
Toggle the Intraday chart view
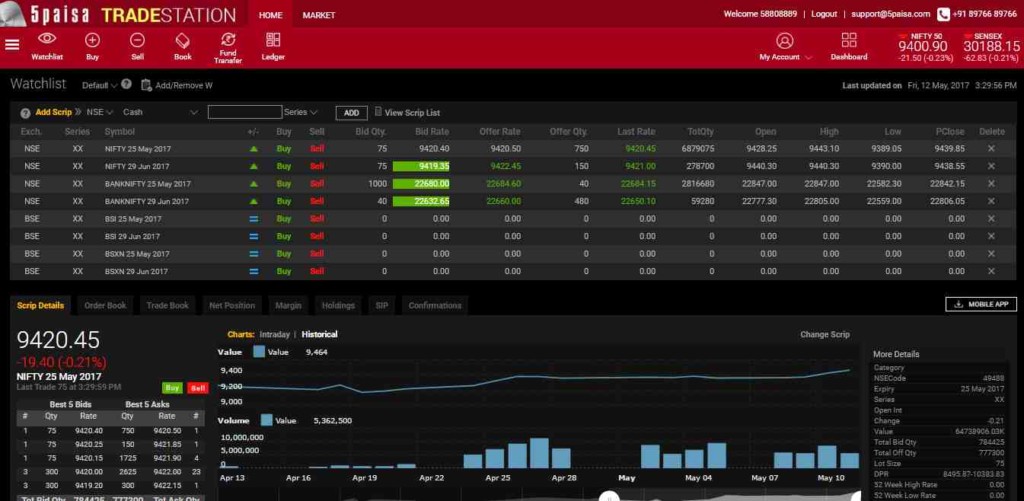point(274,334)
